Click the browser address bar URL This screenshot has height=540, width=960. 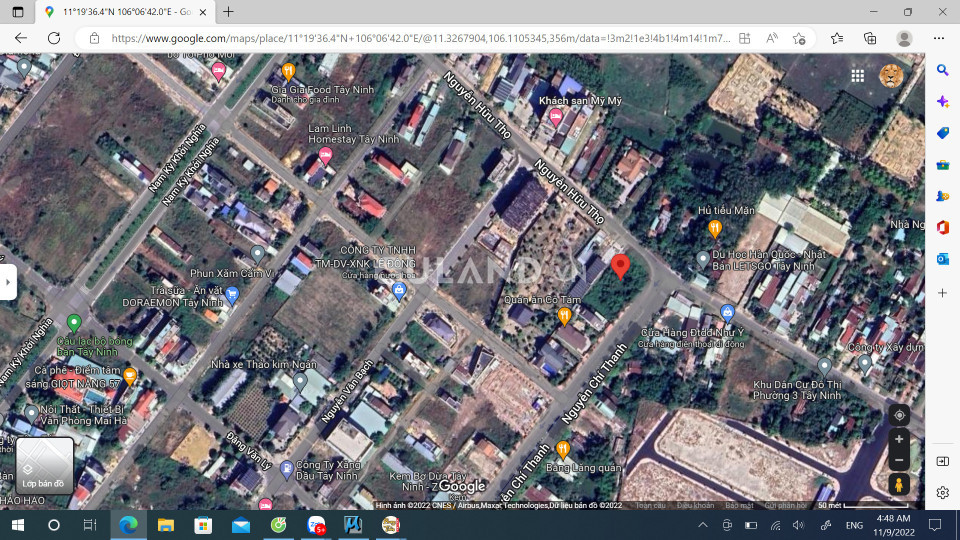[421, 38]
